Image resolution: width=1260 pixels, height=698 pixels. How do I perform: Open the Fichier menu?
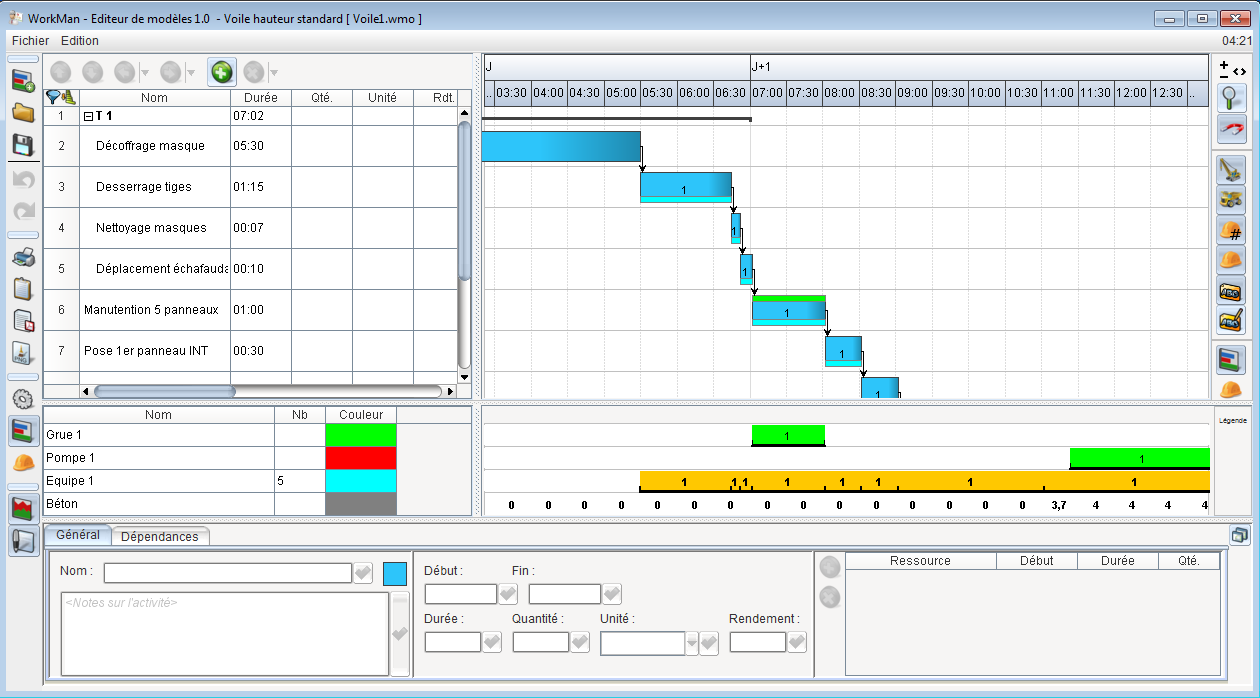coord(29,41)
